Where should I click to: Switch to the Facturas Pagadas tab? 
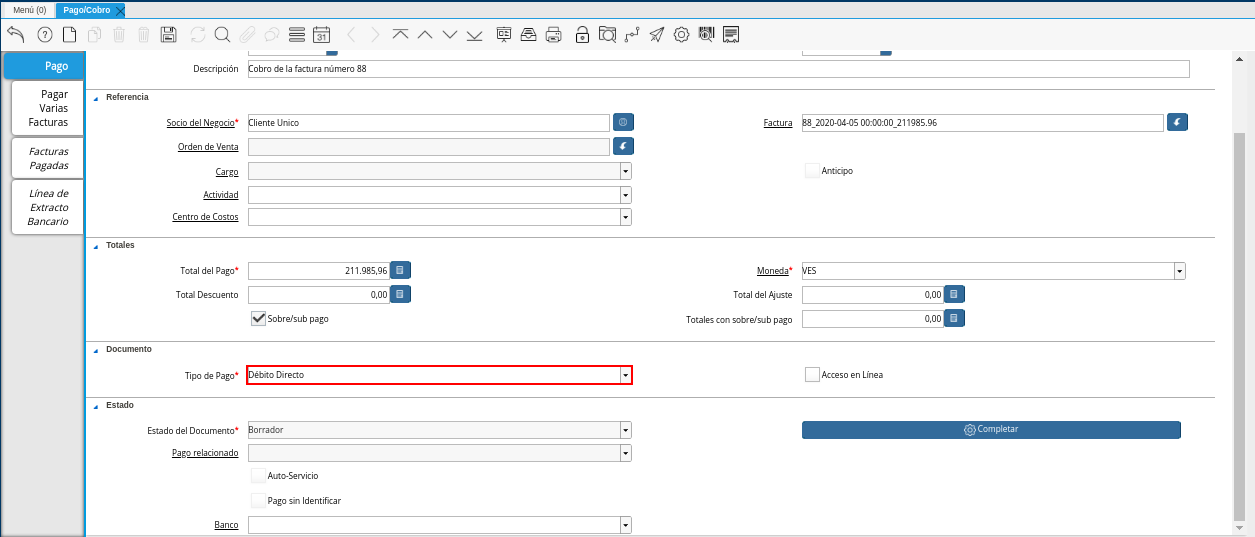(x=48, y=158)
